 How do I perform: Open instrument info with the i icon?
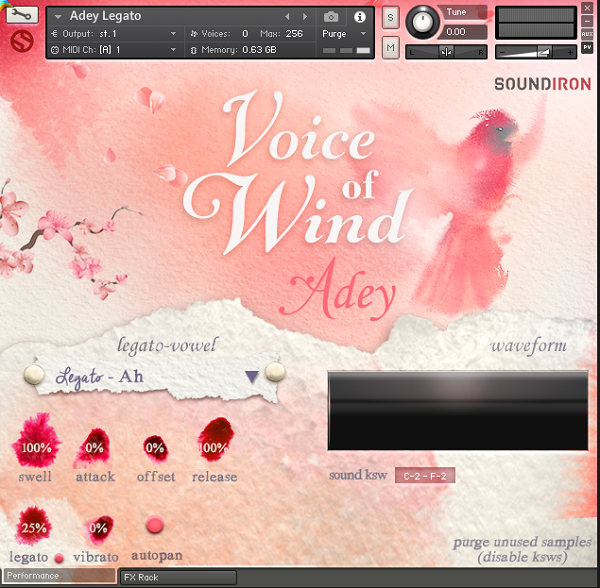tap(360, 17)
